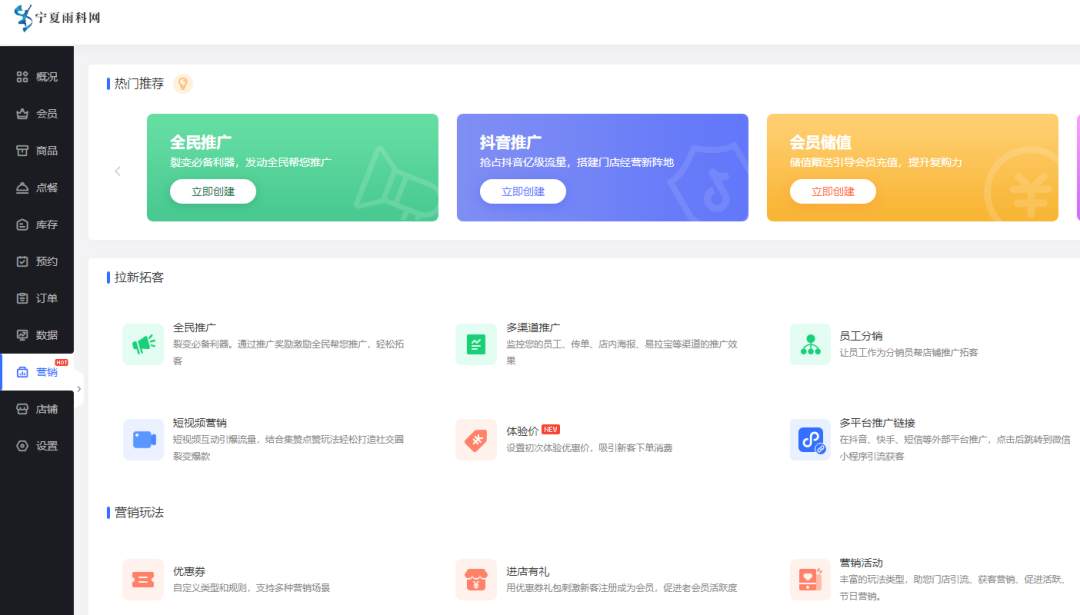Click the 热门推荐 section heading

click(x=138, y=83)
